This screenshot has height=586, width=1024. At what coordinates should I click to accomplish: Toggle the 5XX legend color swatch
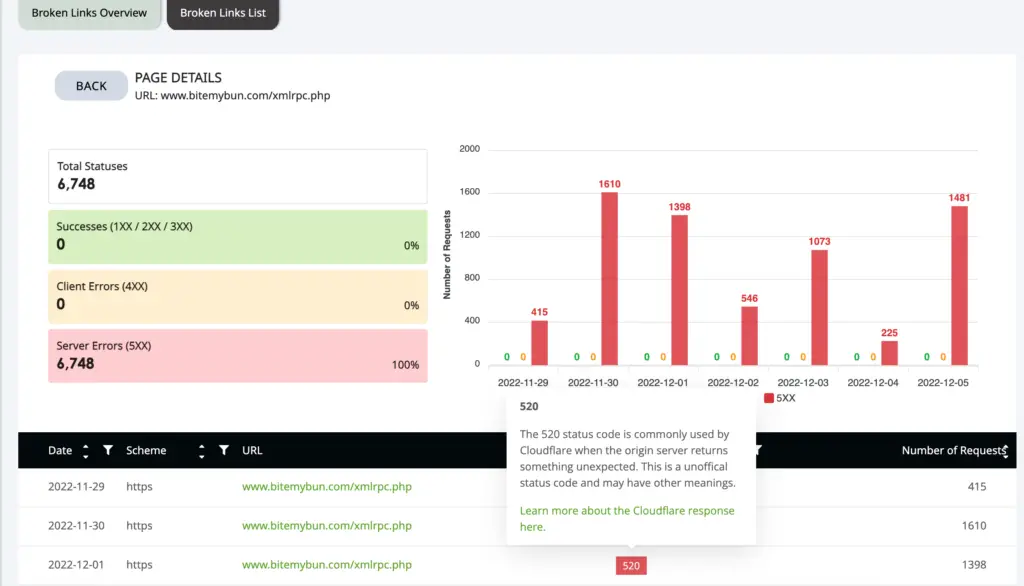coord(769,398)
